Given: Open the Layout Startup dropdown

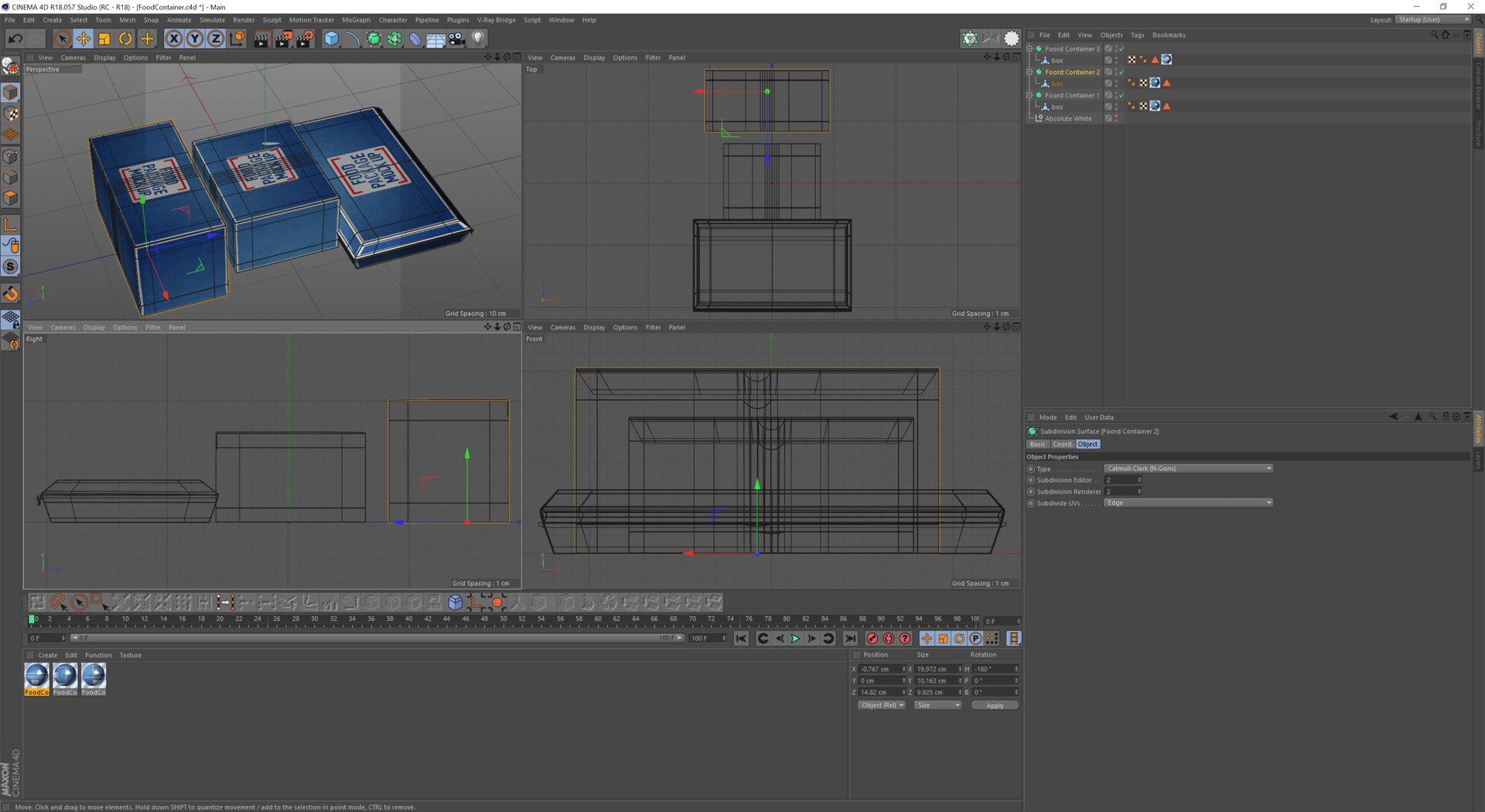Looking at the screenshot, I should pyautogui.click(x=1432, y=19).
